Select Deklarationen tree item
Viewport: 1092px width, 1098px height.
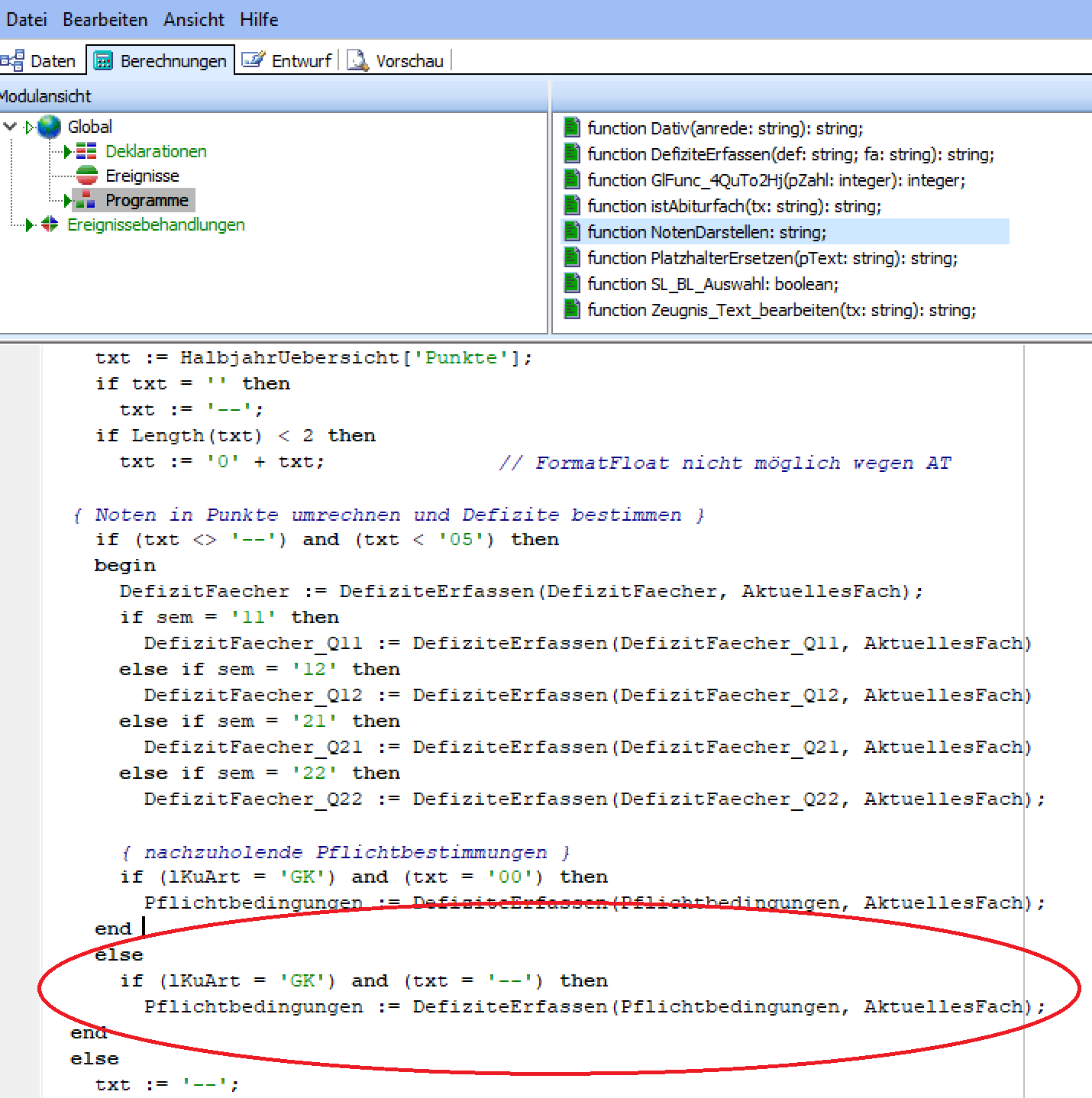[x=156, y=151]
